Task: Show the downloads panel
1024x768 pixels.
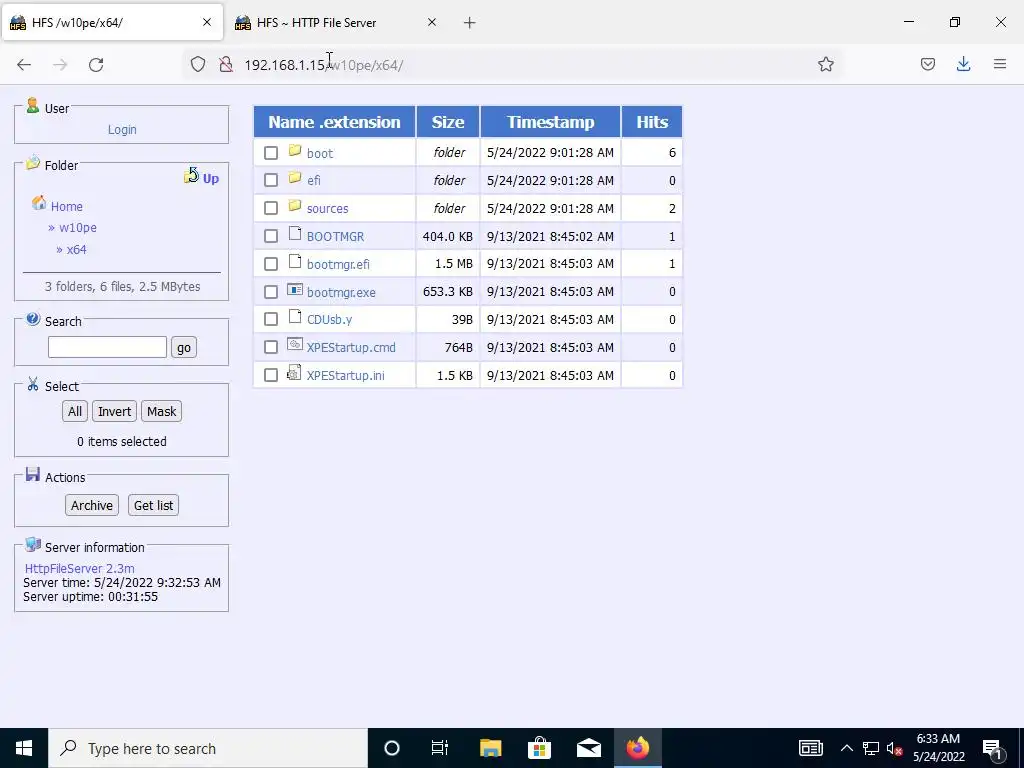Action: (x=963, y=64)
